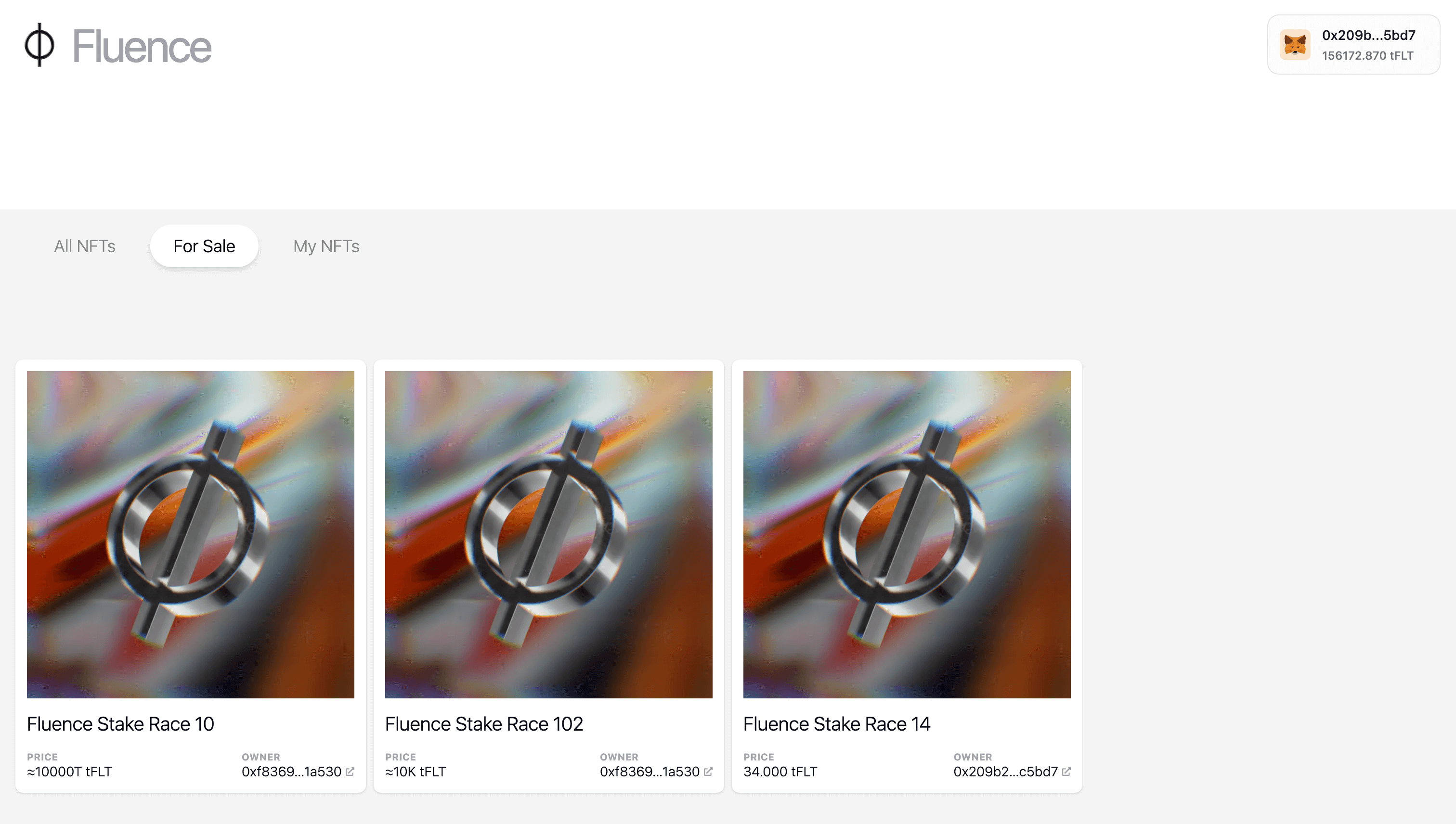The height and width of the screenshot is (824, 1456).
Task: Click the price ≈10K tFLT on Stake Race 102
Action: click(x=415, y=771)
